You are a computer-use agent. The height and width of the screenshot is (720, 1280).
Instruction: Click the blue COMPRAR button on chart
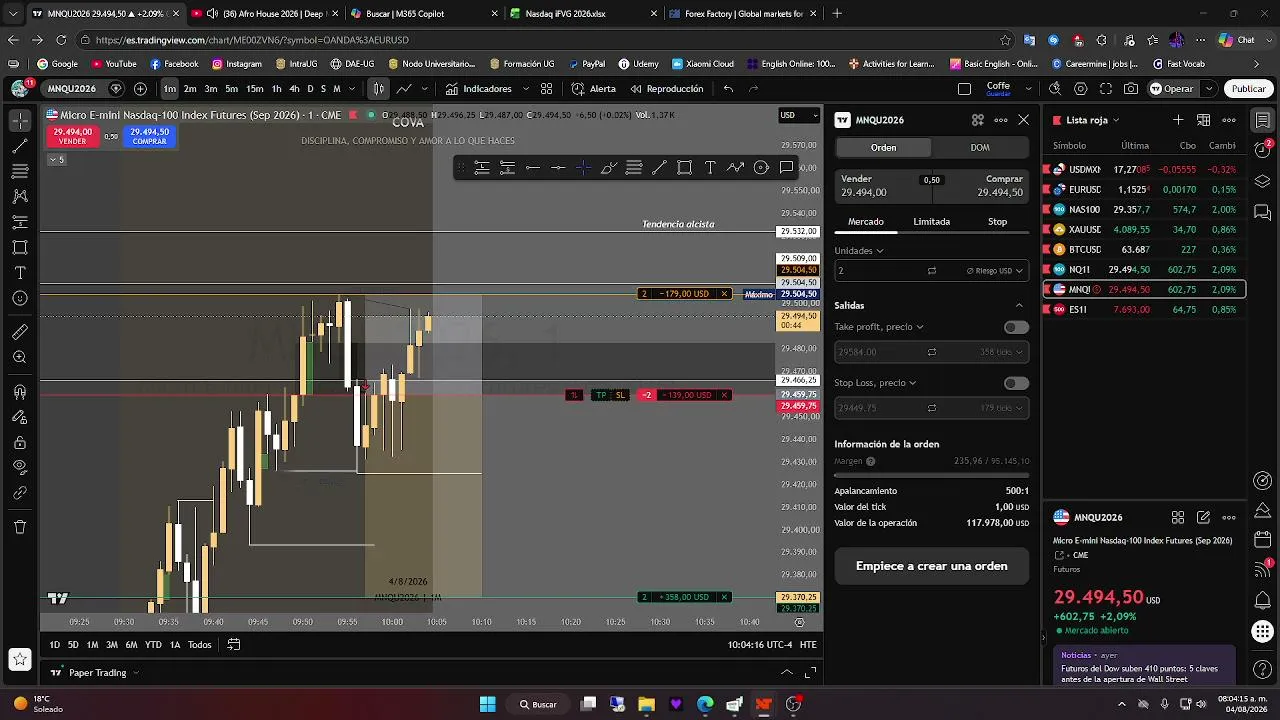[149, 136]
